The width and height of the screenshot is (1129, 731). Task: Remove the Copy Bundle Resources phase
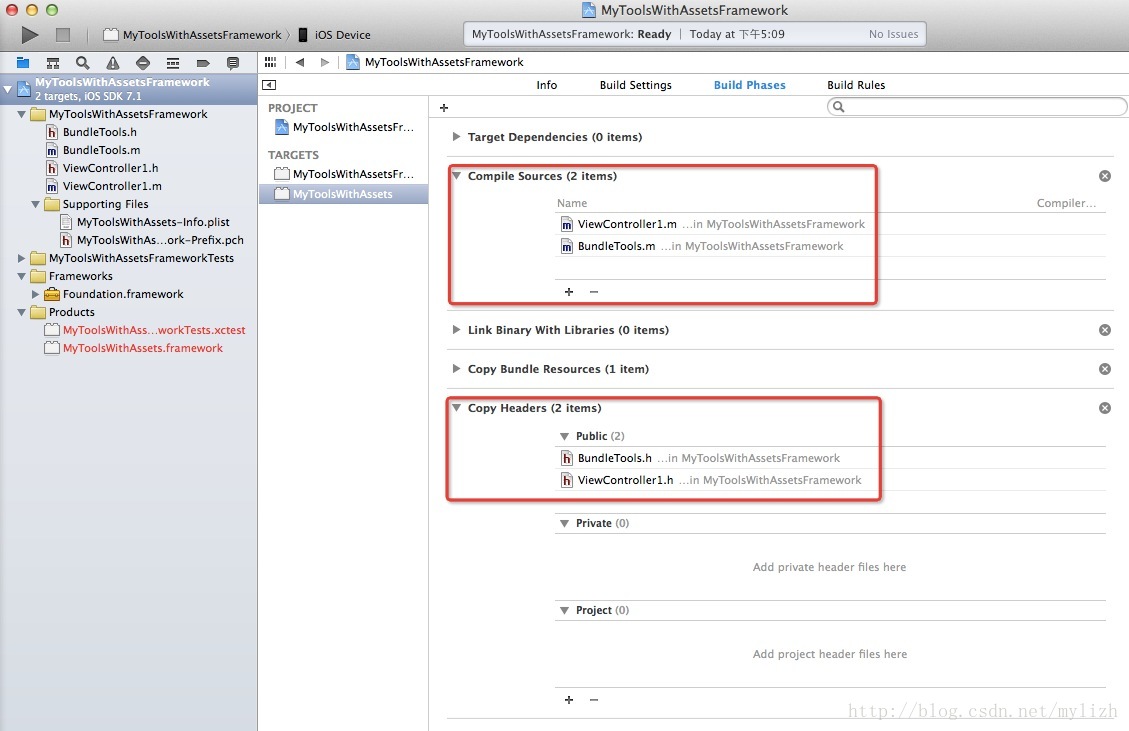pos(1105,369)
